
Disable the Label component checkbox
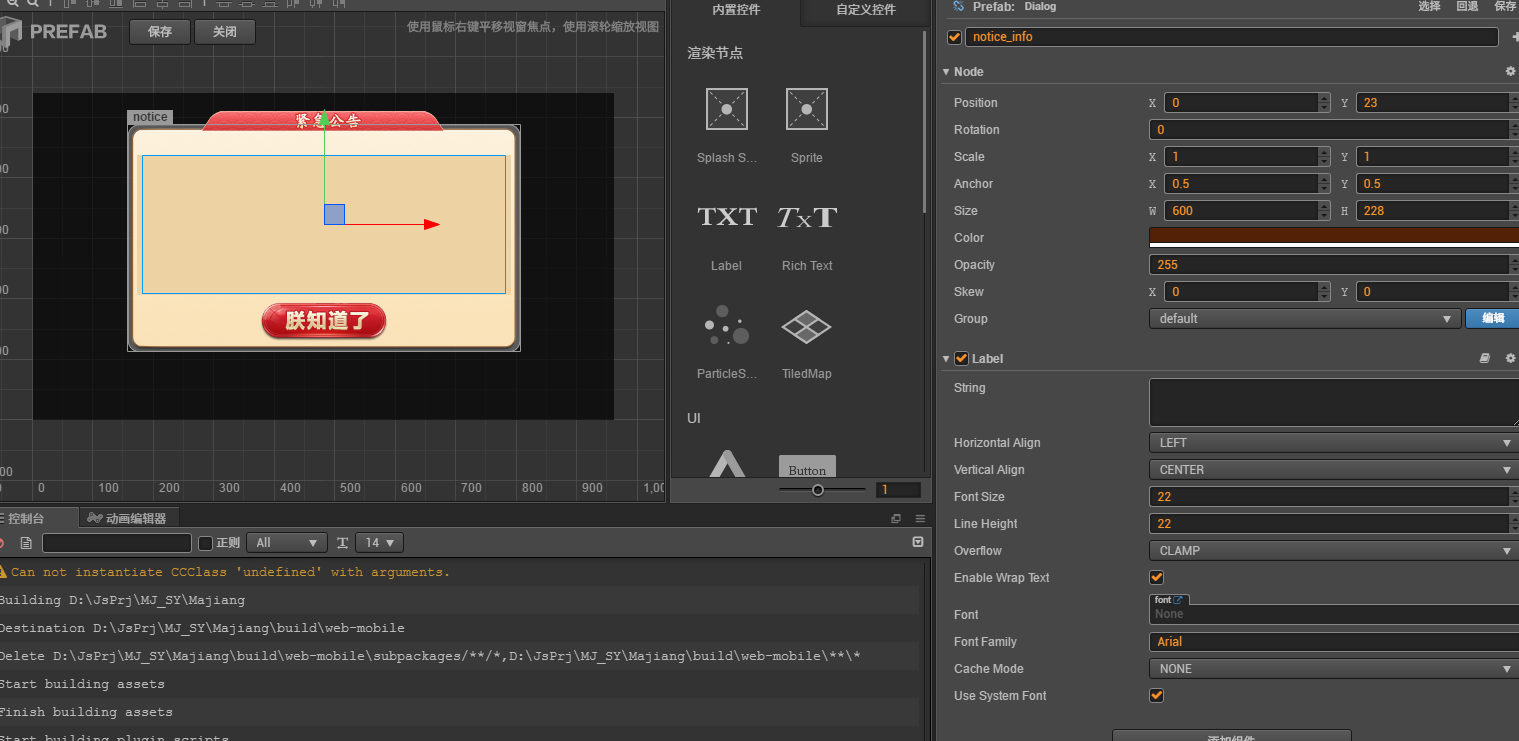[x=962, y=358]
